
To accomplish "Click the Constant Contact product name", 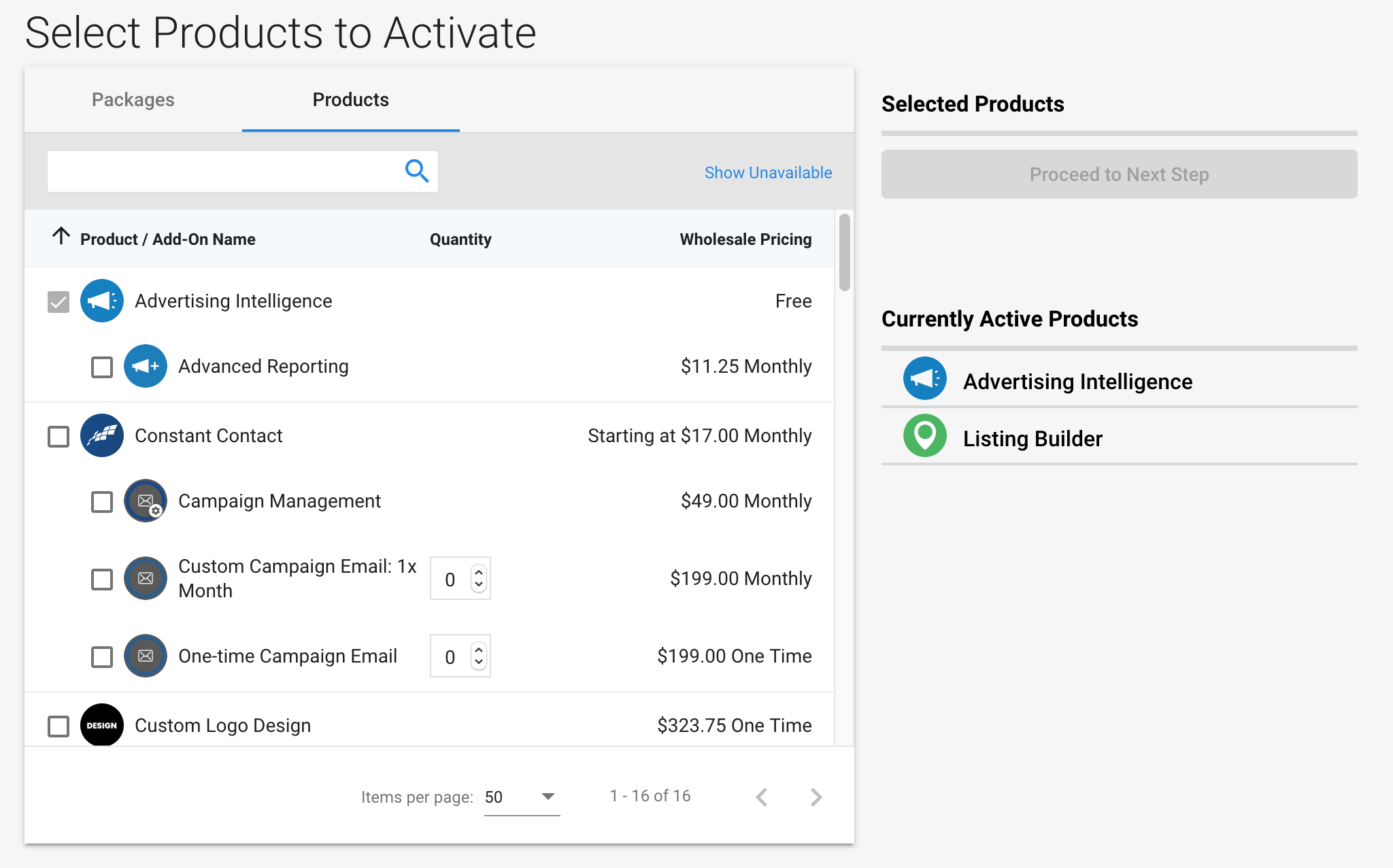I will (208, 435).
